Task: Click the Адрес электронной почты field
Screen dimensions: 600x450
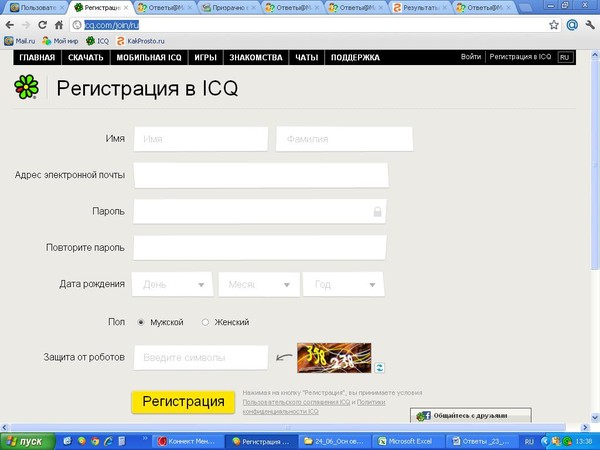Action: pos(261,175)
